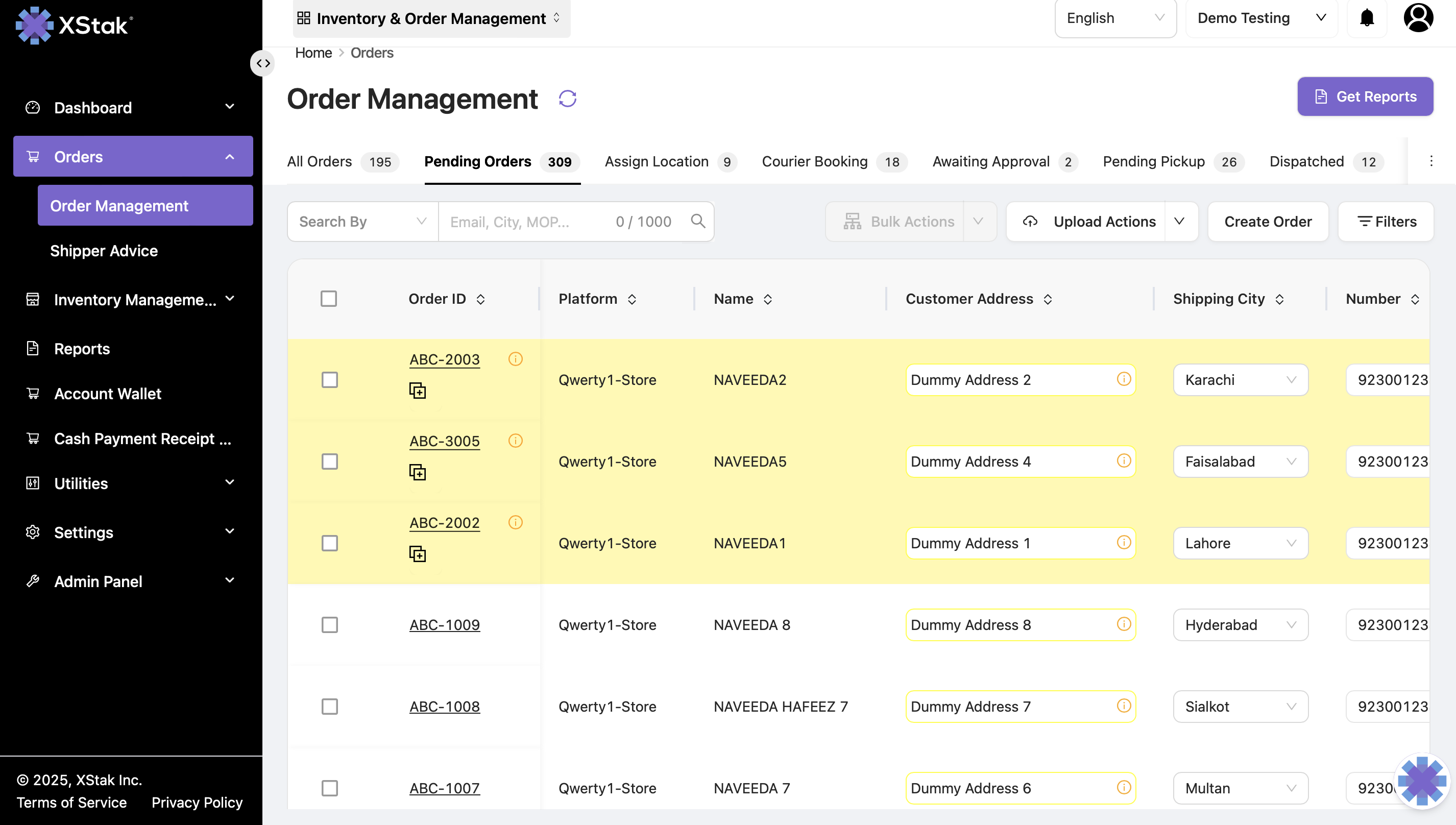1456x825 pixels.
Task: Tick the select-all checkbox in table header
Action: click(x=329, y=299)
